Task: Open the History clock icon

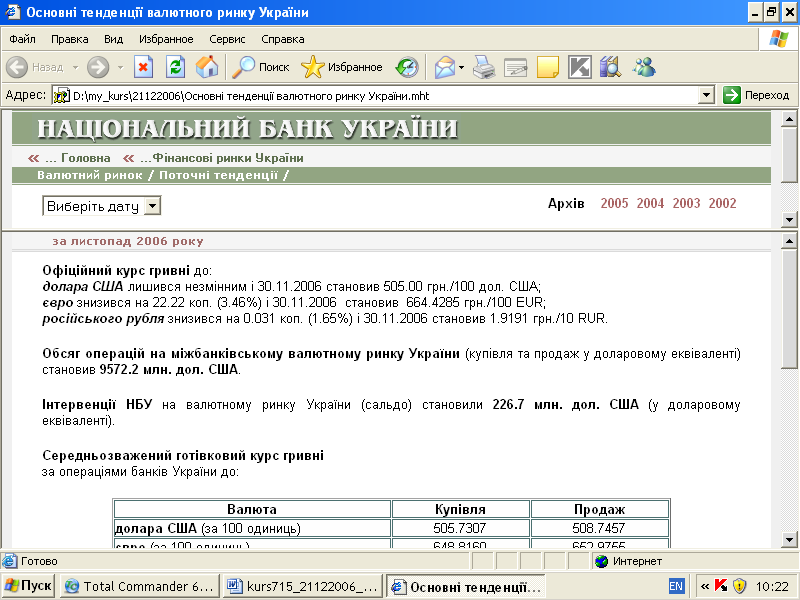Action: point(407,67)
